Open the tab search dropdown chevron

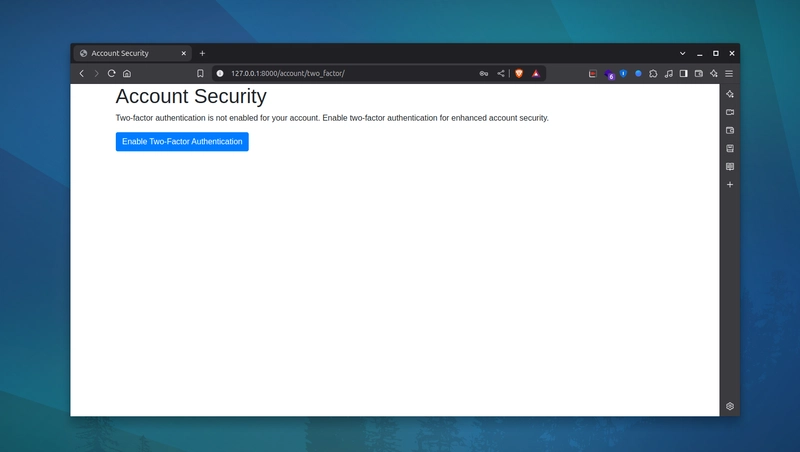(x=682, y=53)
